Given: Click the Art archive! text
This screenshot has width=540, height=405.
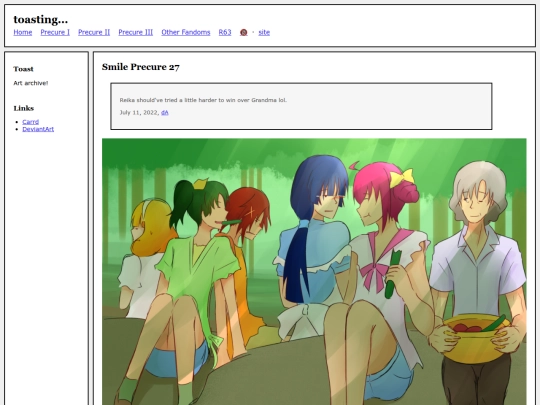Looking at the screenshot, I should pos(31,83).
